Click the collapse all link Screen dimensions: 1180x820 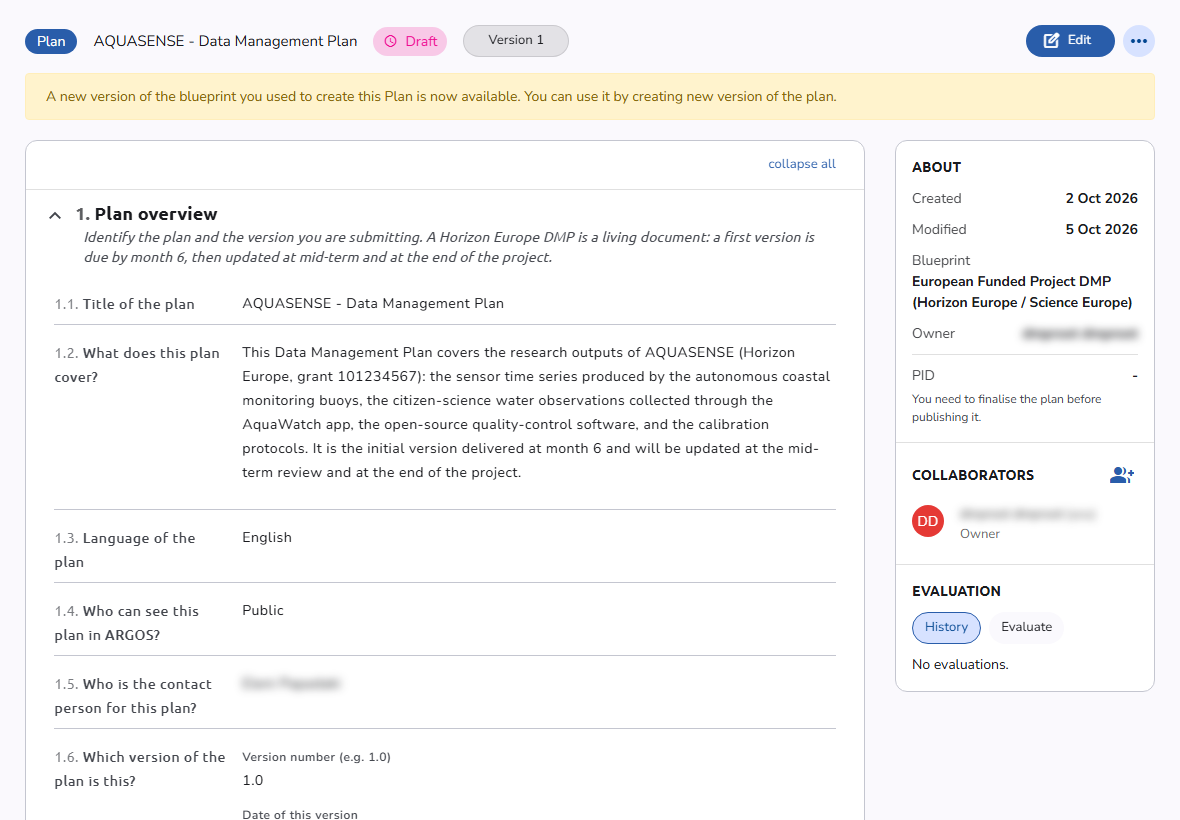pyautogui.click(x=801, y=164)
